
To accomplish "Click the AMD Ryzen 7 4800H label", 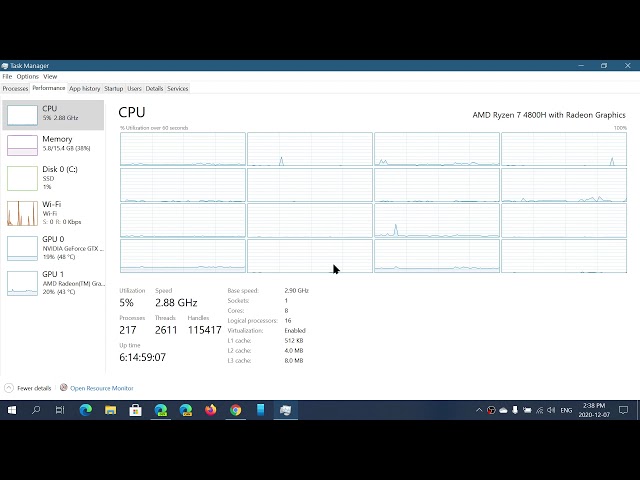I will point(549,115).
